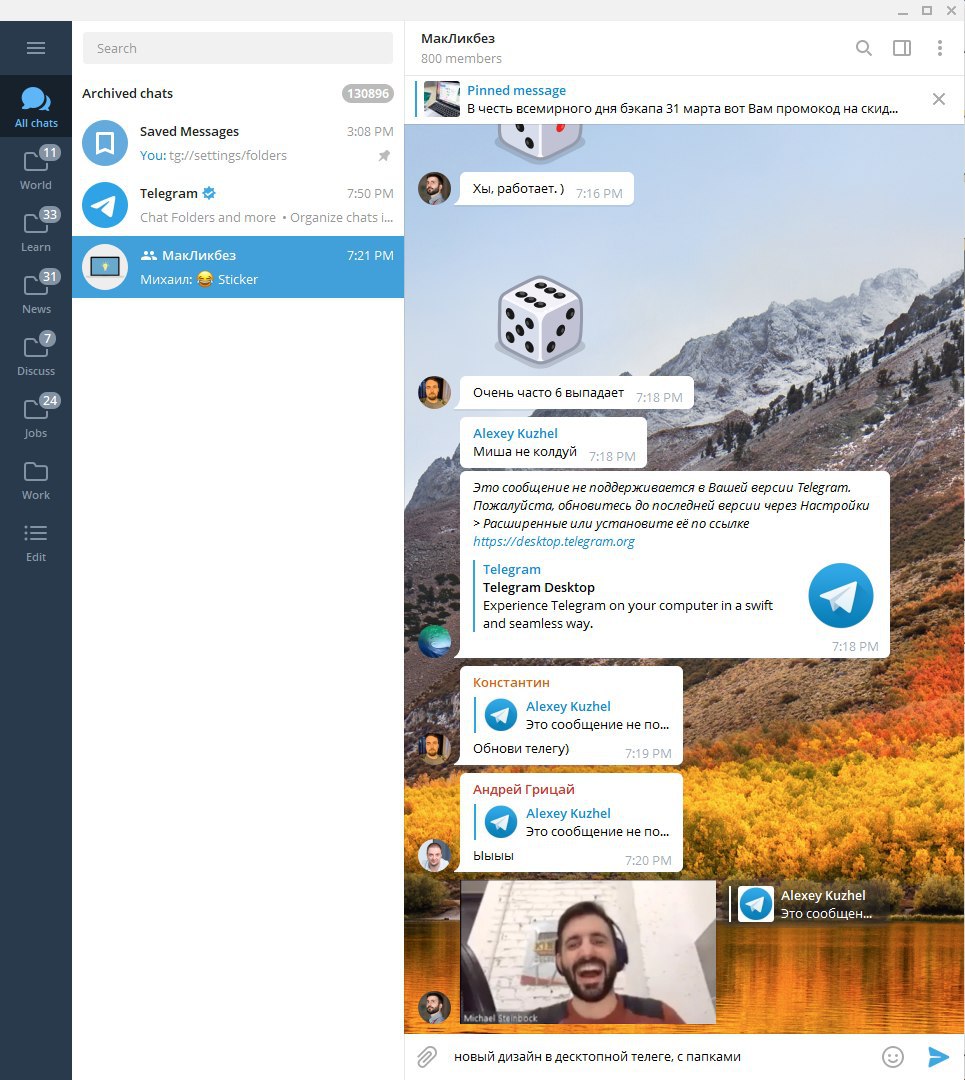Open the Saved Messages chat
This screenshot has width=965, height=1080.
238,143
